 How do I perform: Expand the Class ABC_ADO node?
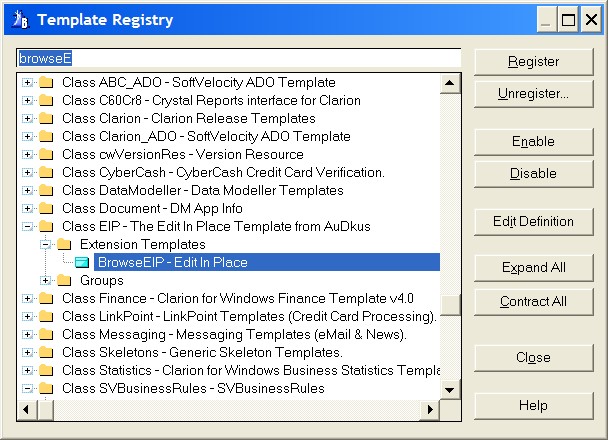click(27, 82)
